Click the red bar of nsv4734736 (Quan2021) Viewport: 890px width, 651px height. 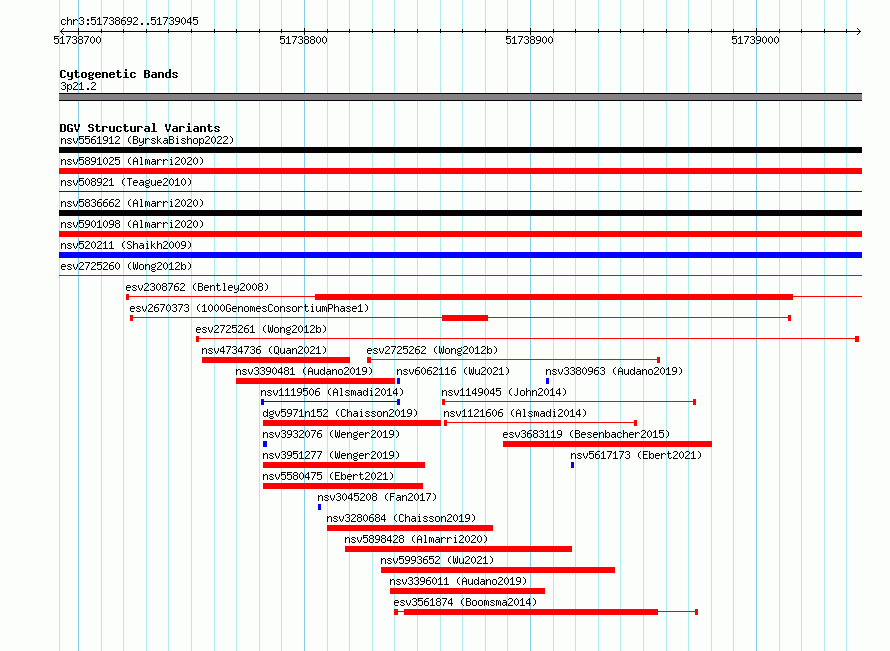pos(276,360)
